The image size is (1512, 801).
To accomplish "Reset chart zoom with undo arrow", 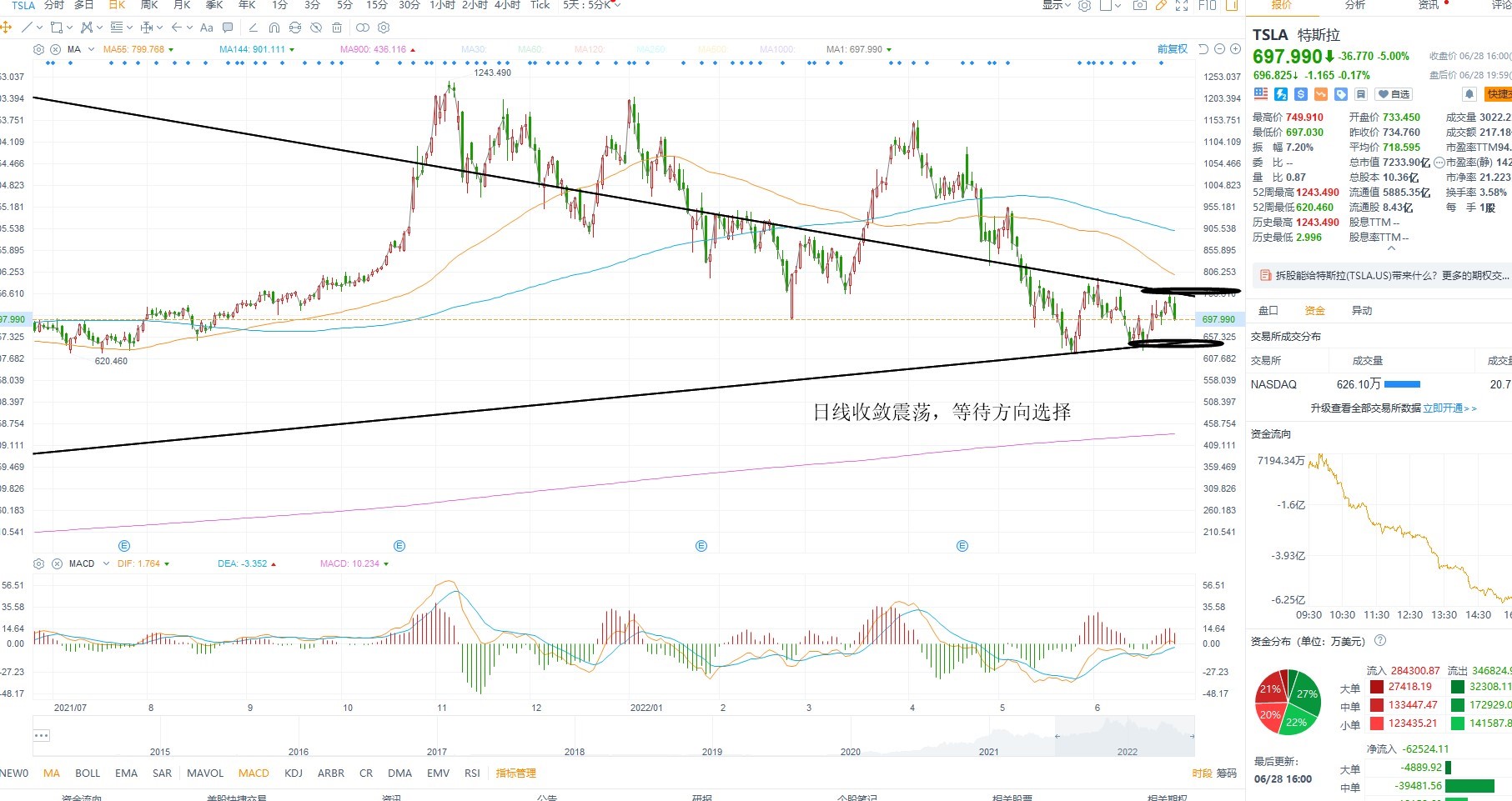I will coord(1203,49).
